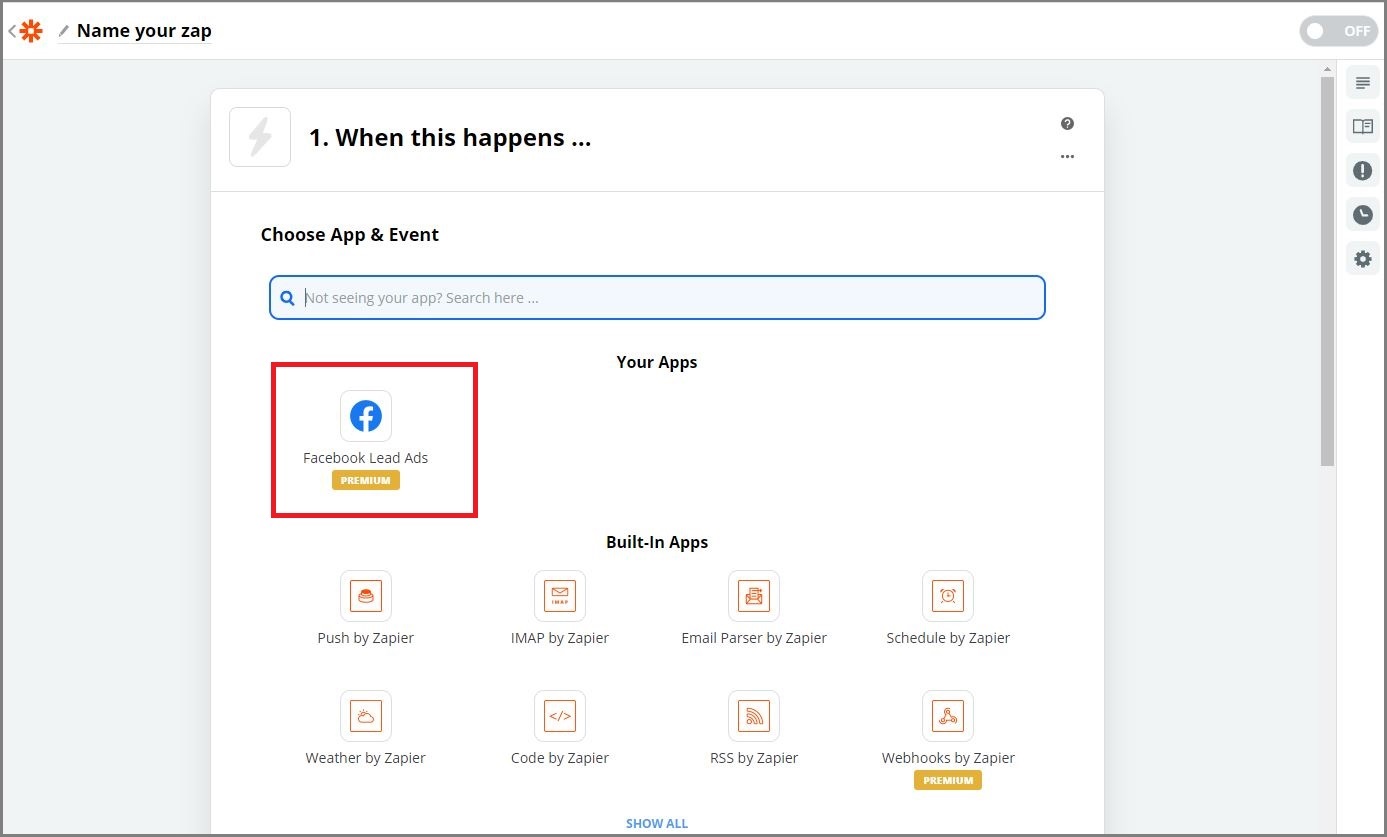Screen dimensions: 1387x837
Task: Open the zap description notes sidebar icon
Action: [x=1362, y=83]
